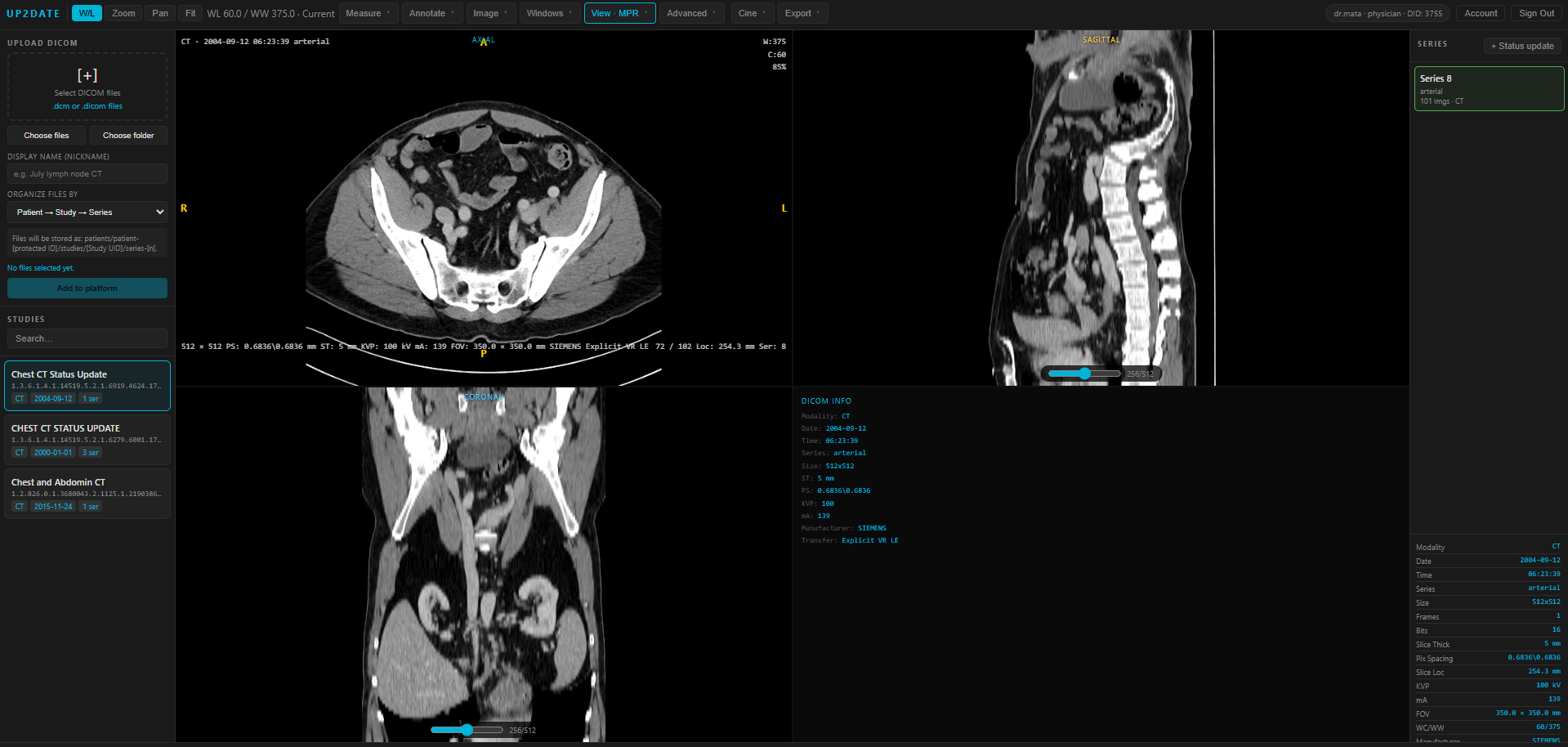Open the Export menu

tap(803, 13)
